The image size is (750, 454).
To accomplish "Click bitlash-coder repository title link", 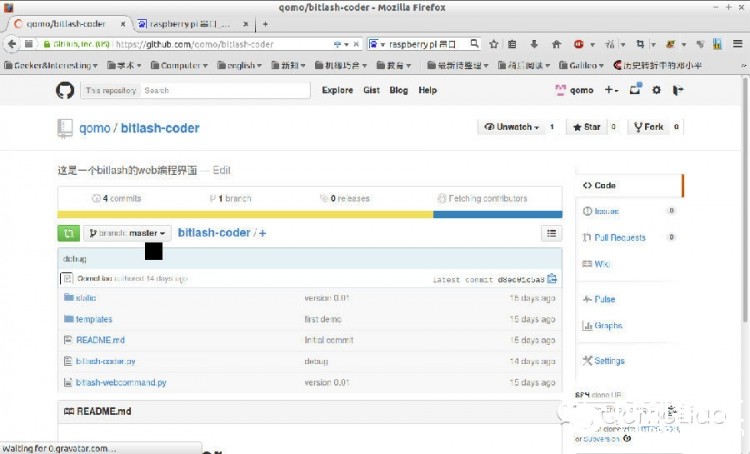I will [160, 128].
